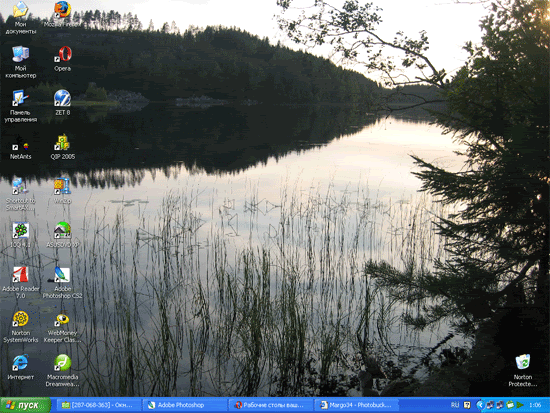
Task: Open the RU language selector in the taskbar
Action: click(x=455, y=405)
